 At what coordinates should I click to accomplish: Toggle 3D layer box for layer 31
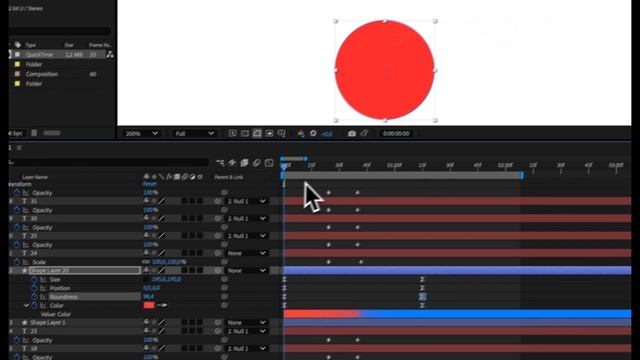point(200,201)
